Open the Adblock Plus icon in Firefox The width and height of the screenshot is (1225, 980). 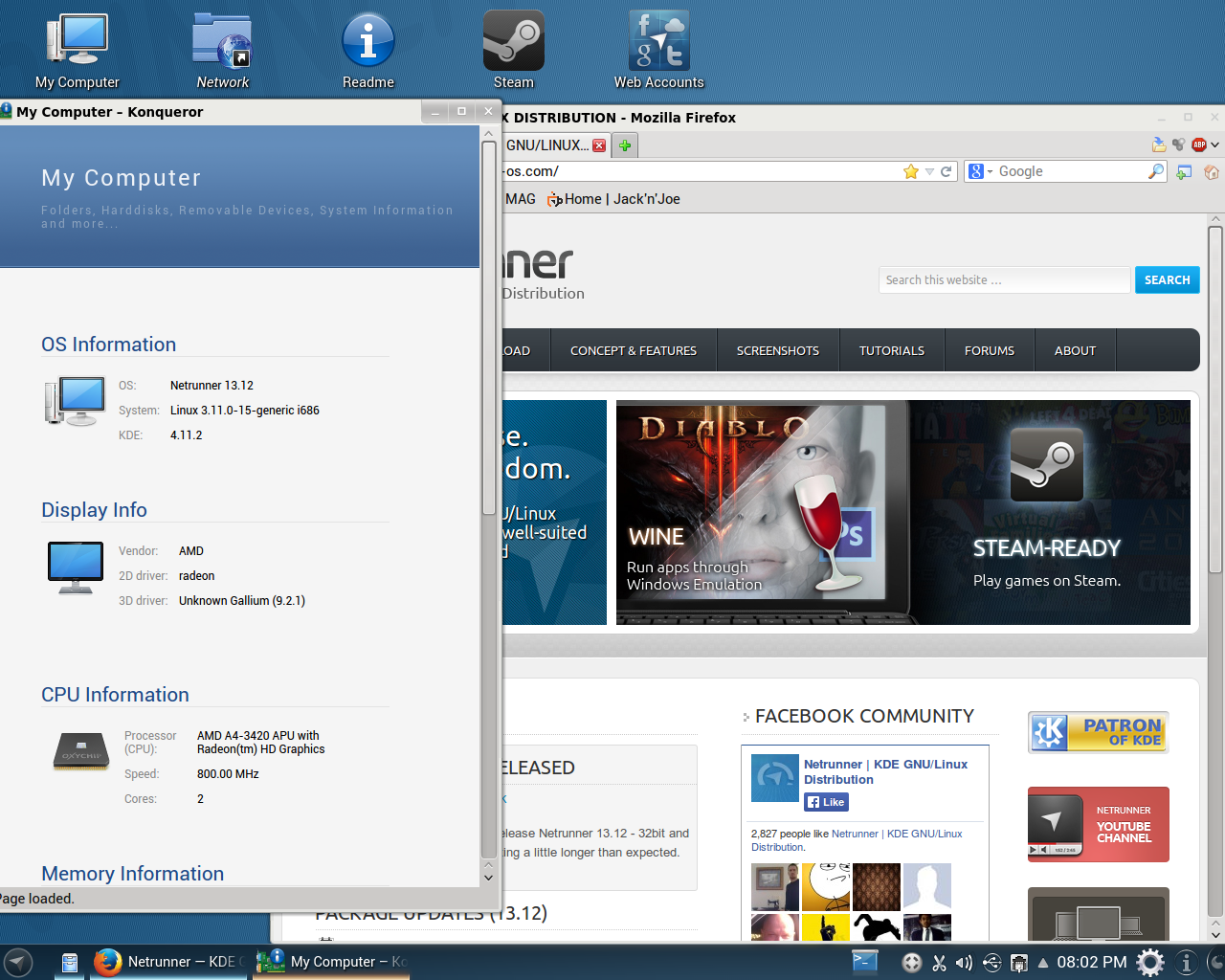1199,145
